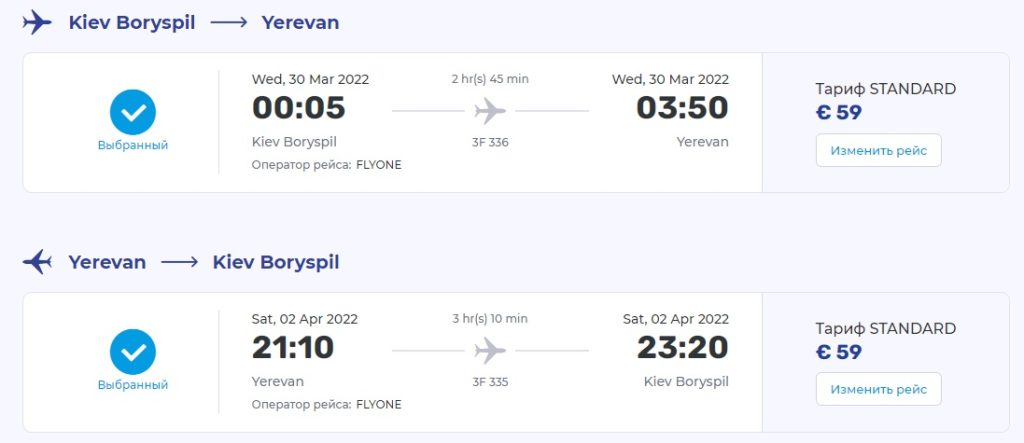The height and width of the screenshot is (443, 1024).
Task: Click the 03:50 arrival time
Action: point(682,108)
